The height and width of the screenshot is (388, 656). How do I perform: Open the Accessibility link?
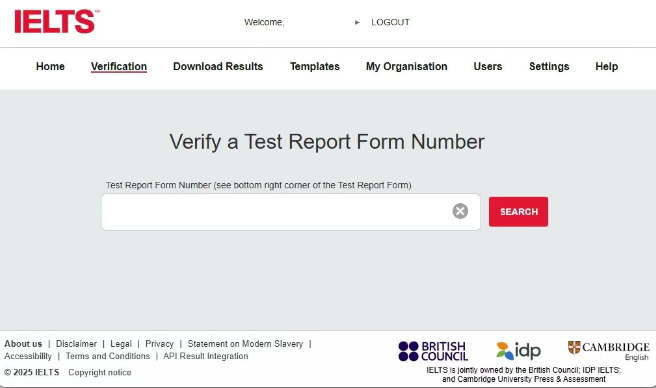(x=28, y=356)
